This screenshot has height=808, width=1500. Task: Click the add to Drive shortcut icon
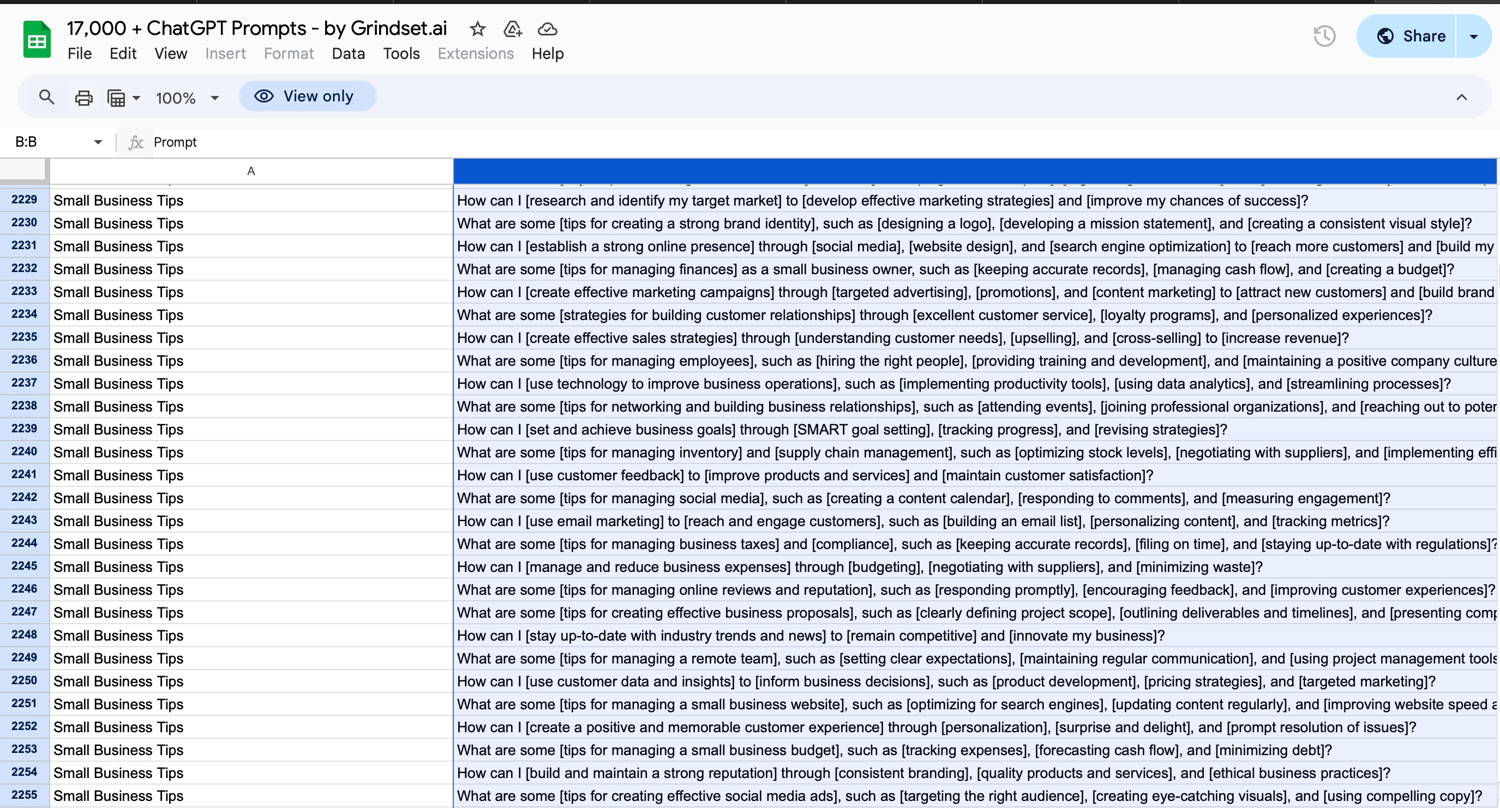tap(513, 29)
